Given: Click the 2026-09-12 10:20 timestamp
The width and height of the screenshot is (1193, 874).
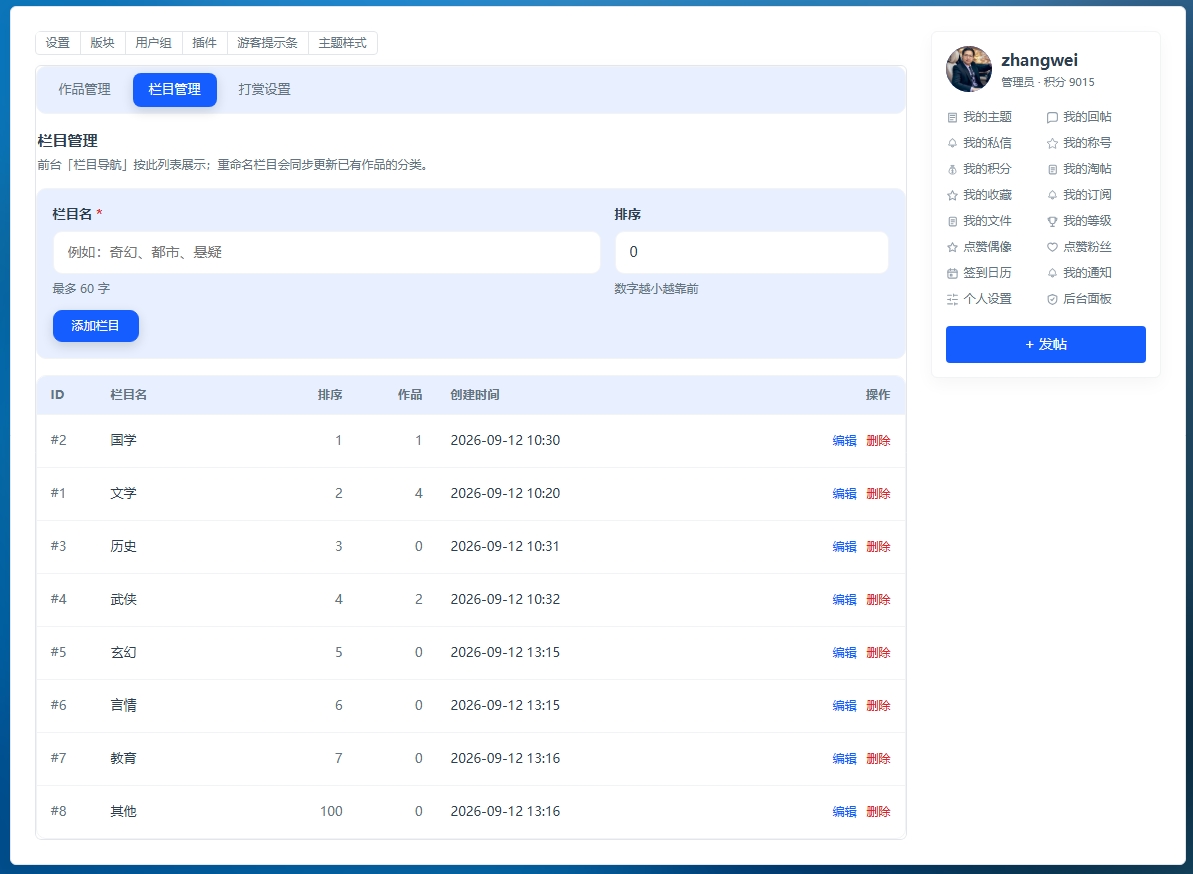Looking at the screenshot, I should coord(505,493).
